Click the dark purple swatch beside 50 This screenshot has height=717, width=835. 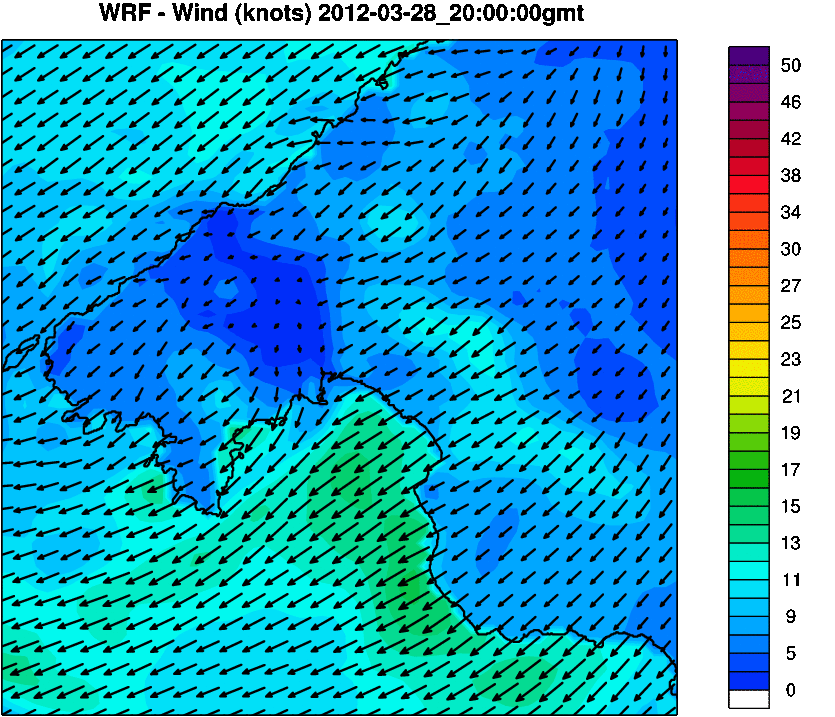[749, 56]
